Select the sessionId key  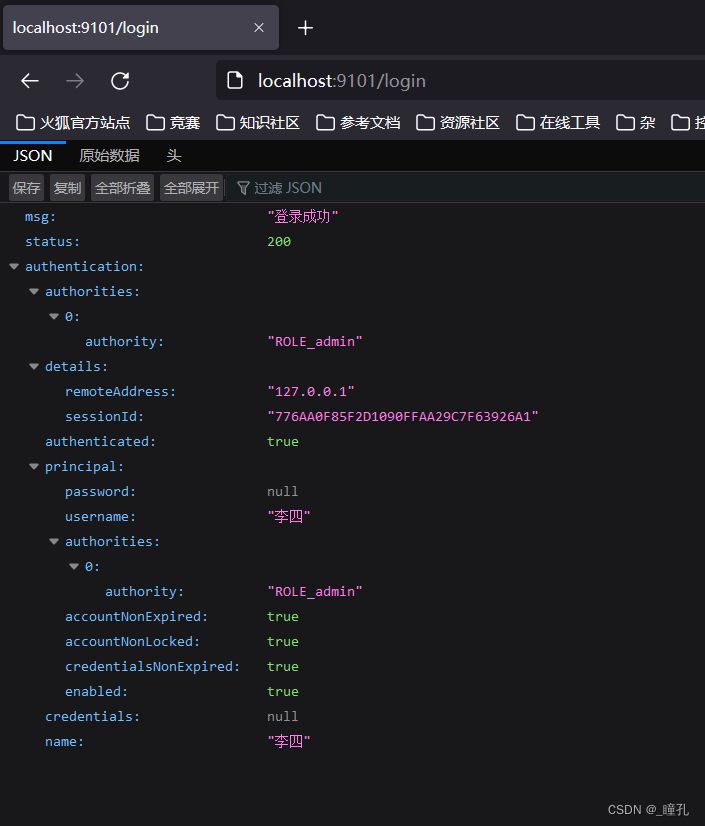pos(104,417)
